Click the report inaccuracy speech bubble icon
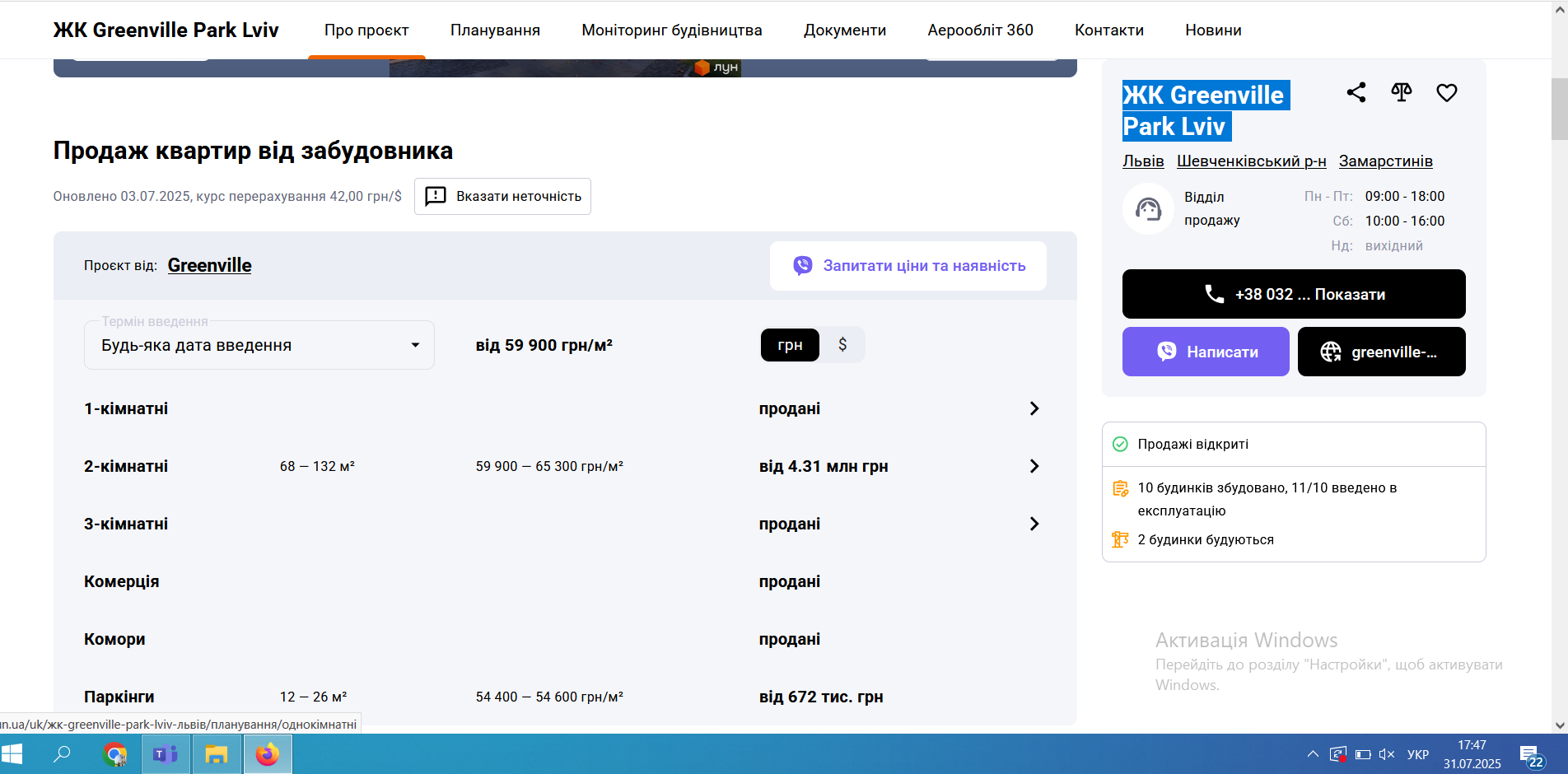This screenshot has height=774, width=1568. (x=436, y=196)
